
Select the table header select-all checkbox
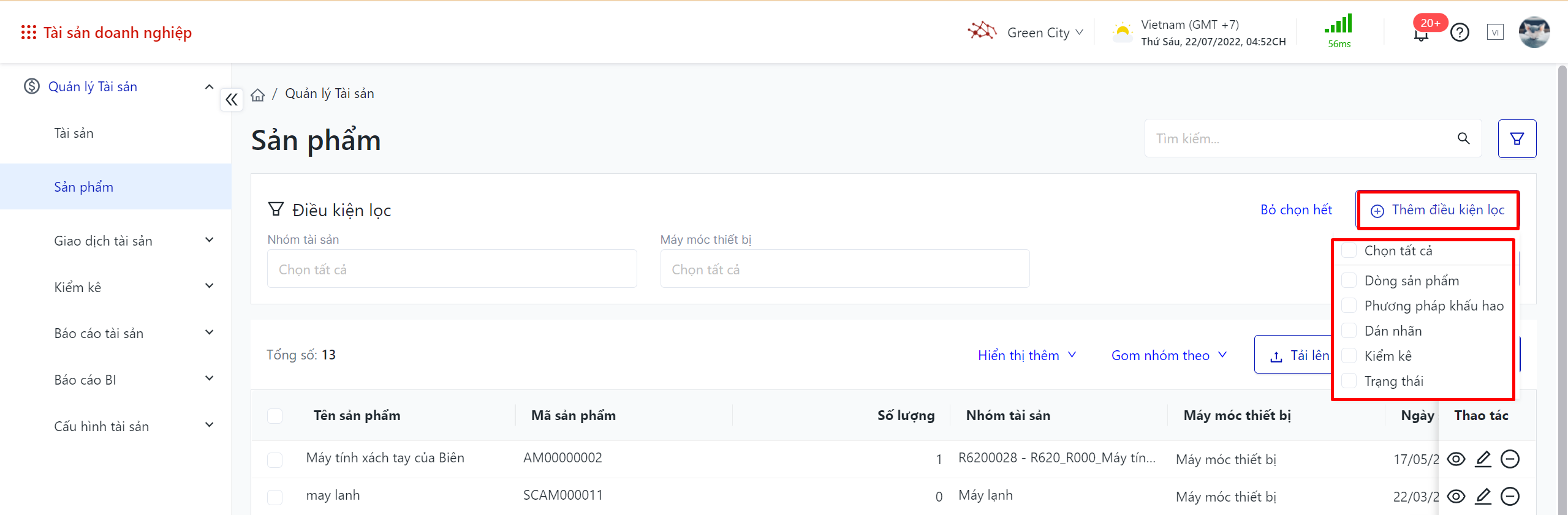coord(275,416)
